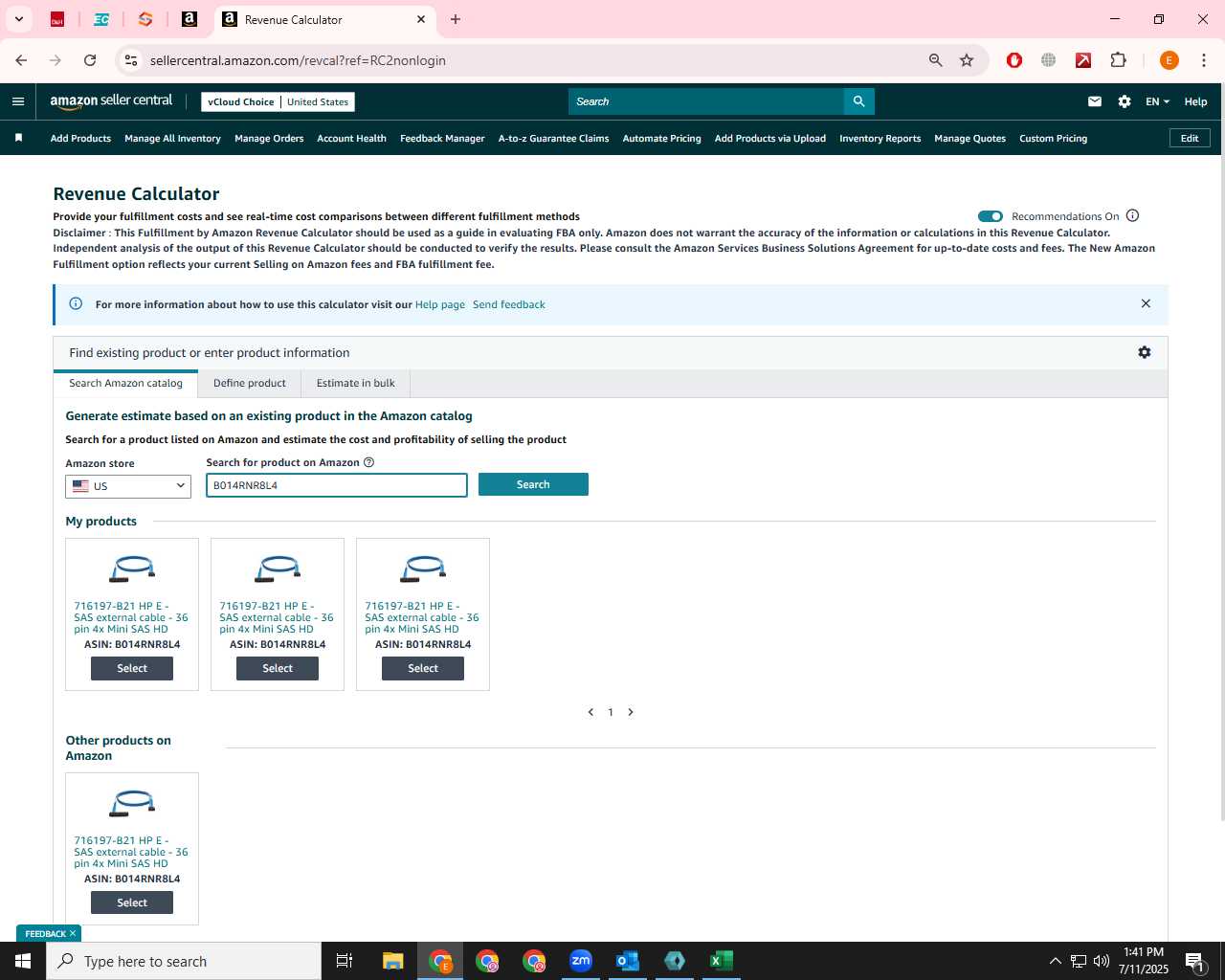Click Send feedback link
The width and height of the screenshot is (1225, 980).
click(x=509, y=304)
